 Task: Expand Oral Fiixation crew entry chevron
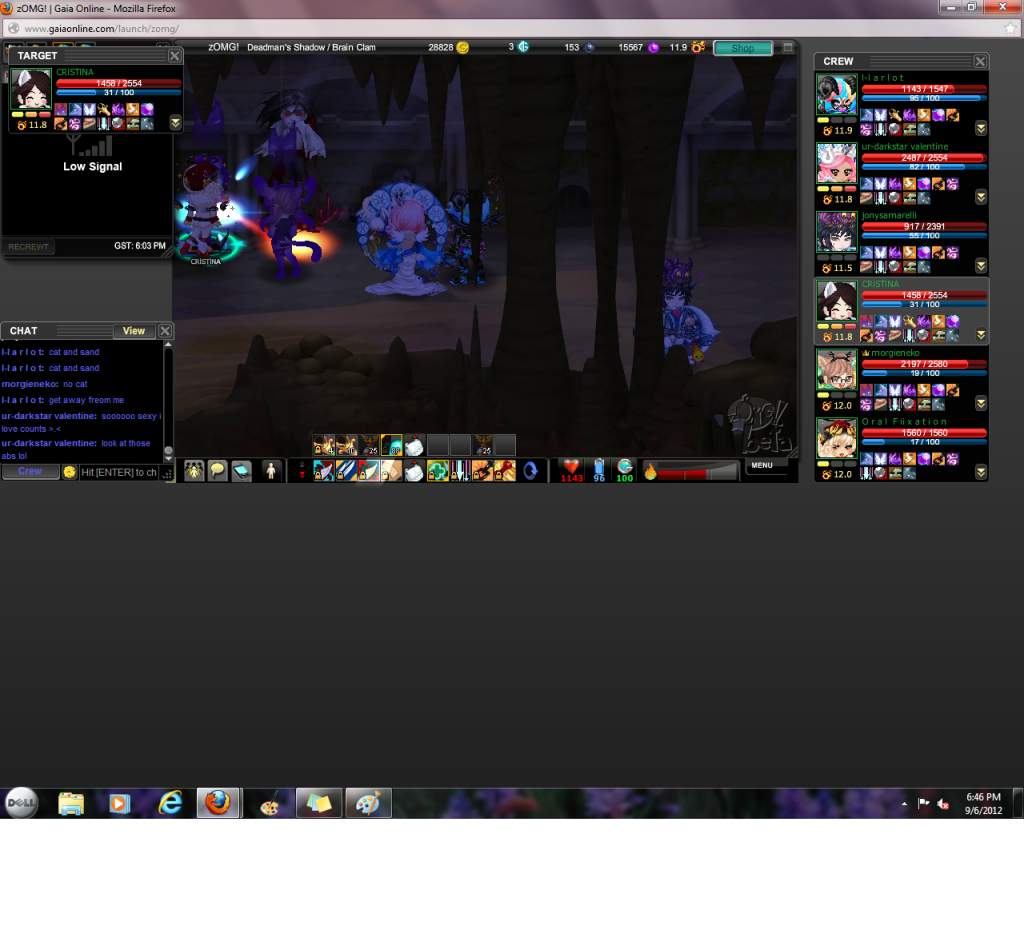point(981,472)
